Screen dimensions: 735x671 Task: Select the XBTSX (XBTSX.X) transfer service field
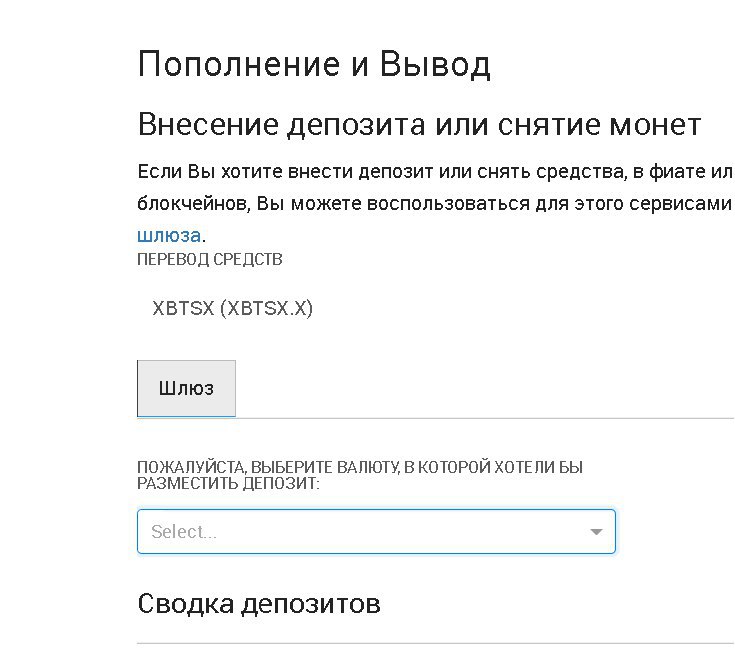(x=232, y=308)
